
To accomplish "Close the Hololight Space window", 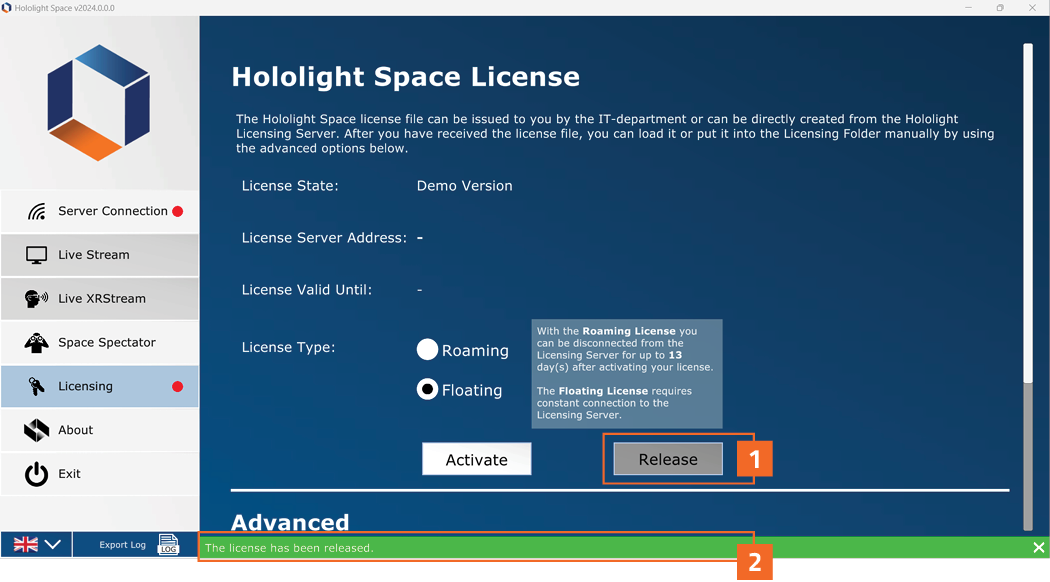I will pos(1033,8).
